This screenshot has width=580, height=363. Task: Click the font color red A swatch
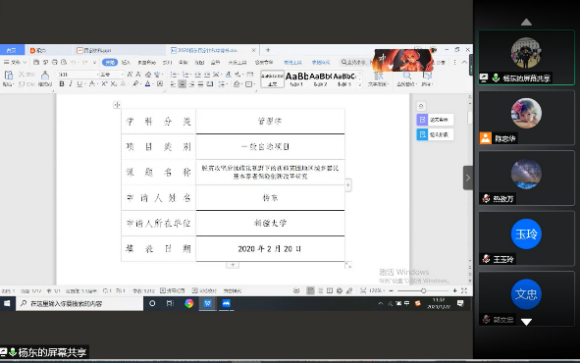[148, 84]
